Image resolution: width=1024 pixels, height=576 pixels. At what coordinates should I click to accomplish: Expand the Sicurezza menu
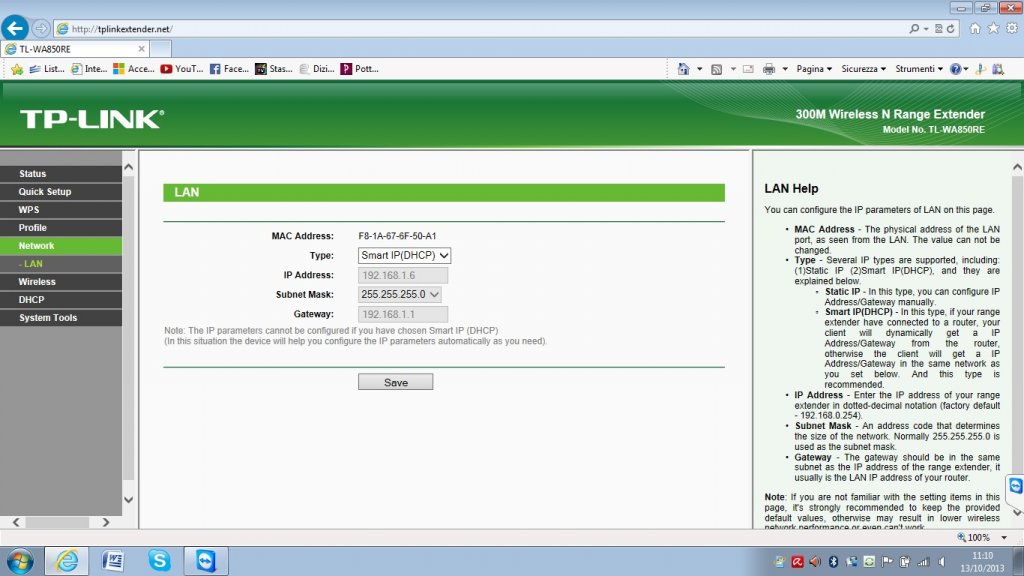point(863,69)
